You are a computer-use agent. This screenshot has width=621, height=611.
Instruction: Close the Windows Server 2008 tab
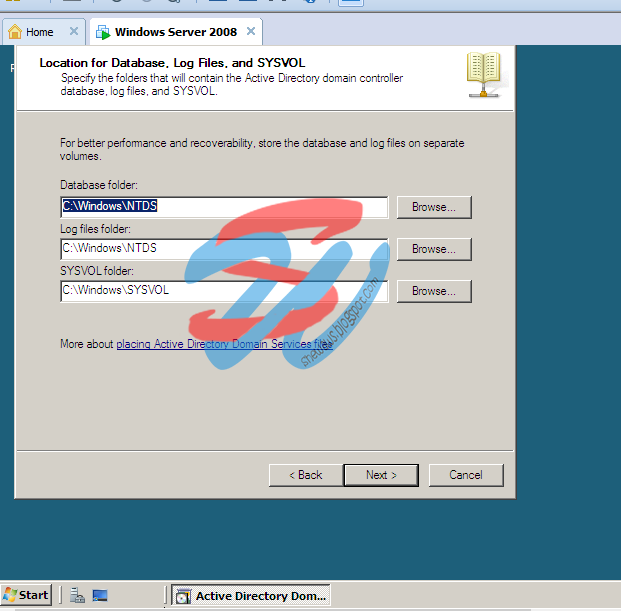click(x=251, y=31)
